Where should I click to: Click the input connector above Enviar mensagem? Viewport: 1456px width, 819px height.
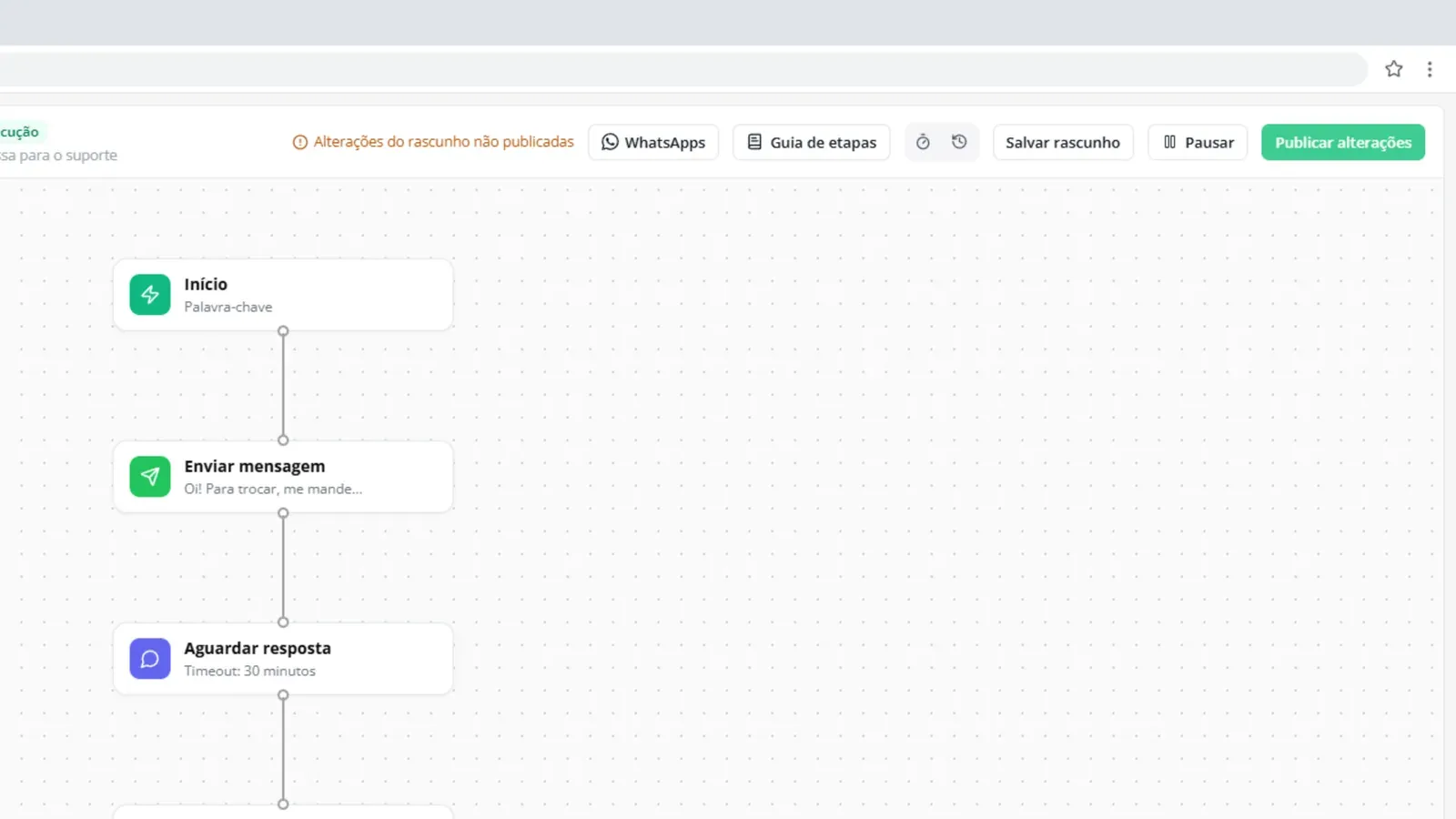tap(283, 440)
